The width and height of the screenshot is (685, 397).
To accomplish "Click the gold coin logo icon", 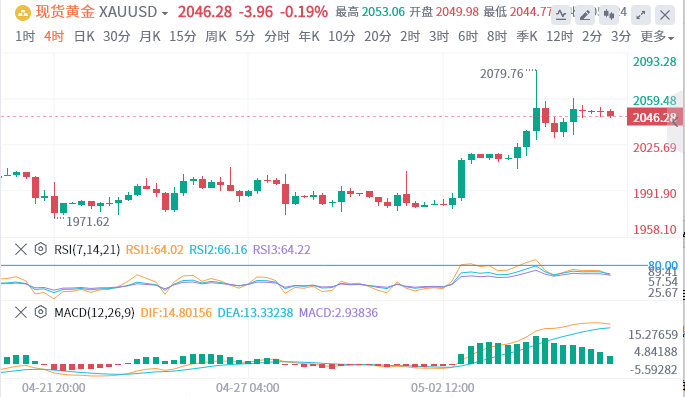I will (x=22, y=13).
